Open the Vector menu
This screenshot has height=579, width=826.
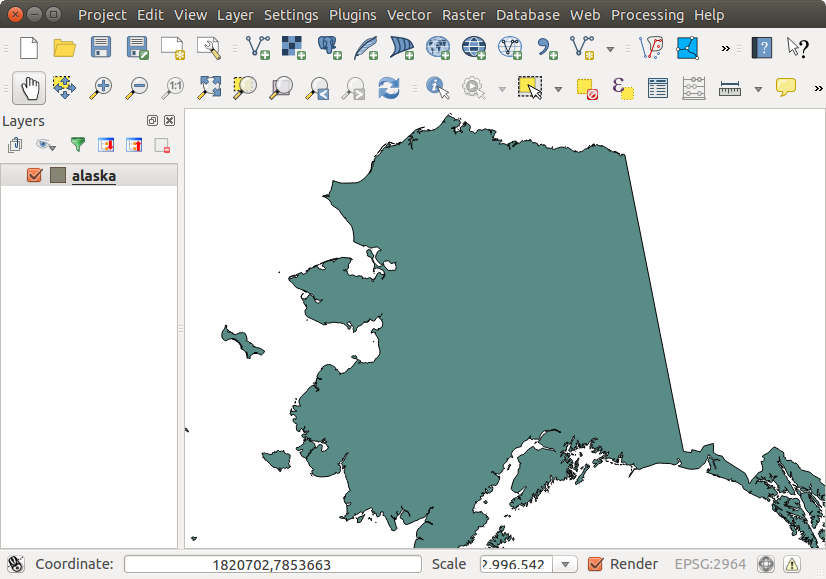(x=408, y=15)
